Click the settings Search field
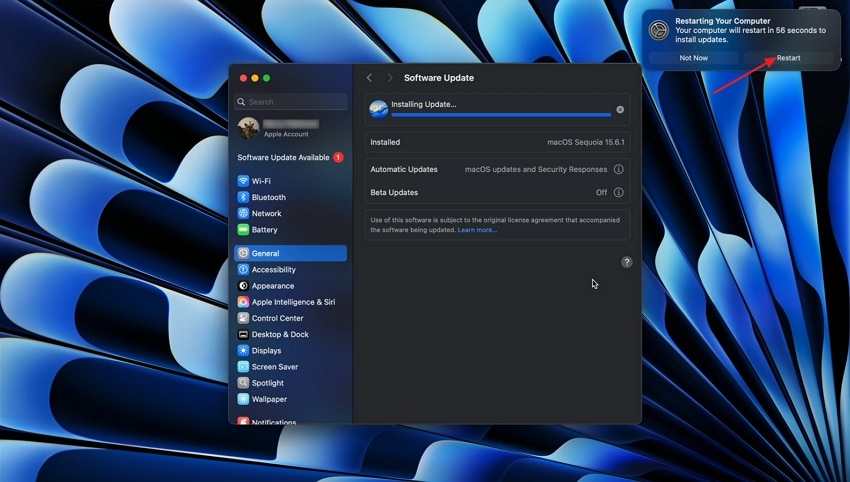The height and width of the screenshot is (482, 850). click(291, 102)
